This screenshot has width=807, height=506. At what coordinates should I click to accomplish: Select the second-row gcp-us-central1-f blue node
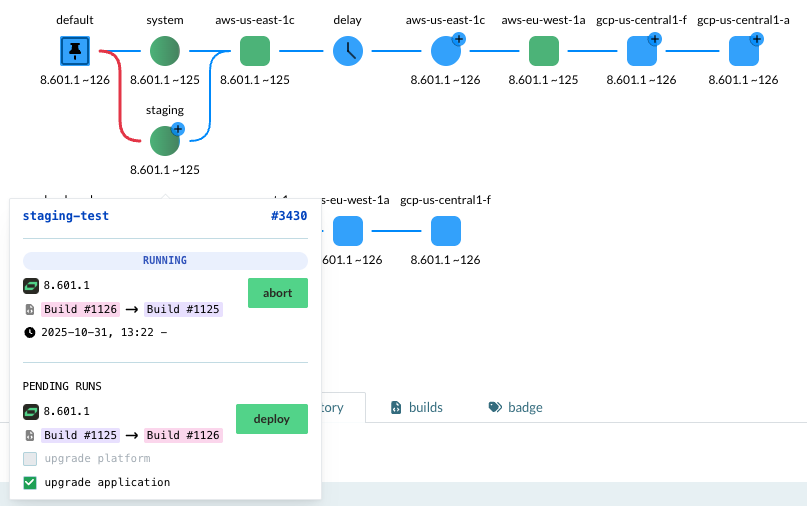pyautogui.click(x=445, y=231)
